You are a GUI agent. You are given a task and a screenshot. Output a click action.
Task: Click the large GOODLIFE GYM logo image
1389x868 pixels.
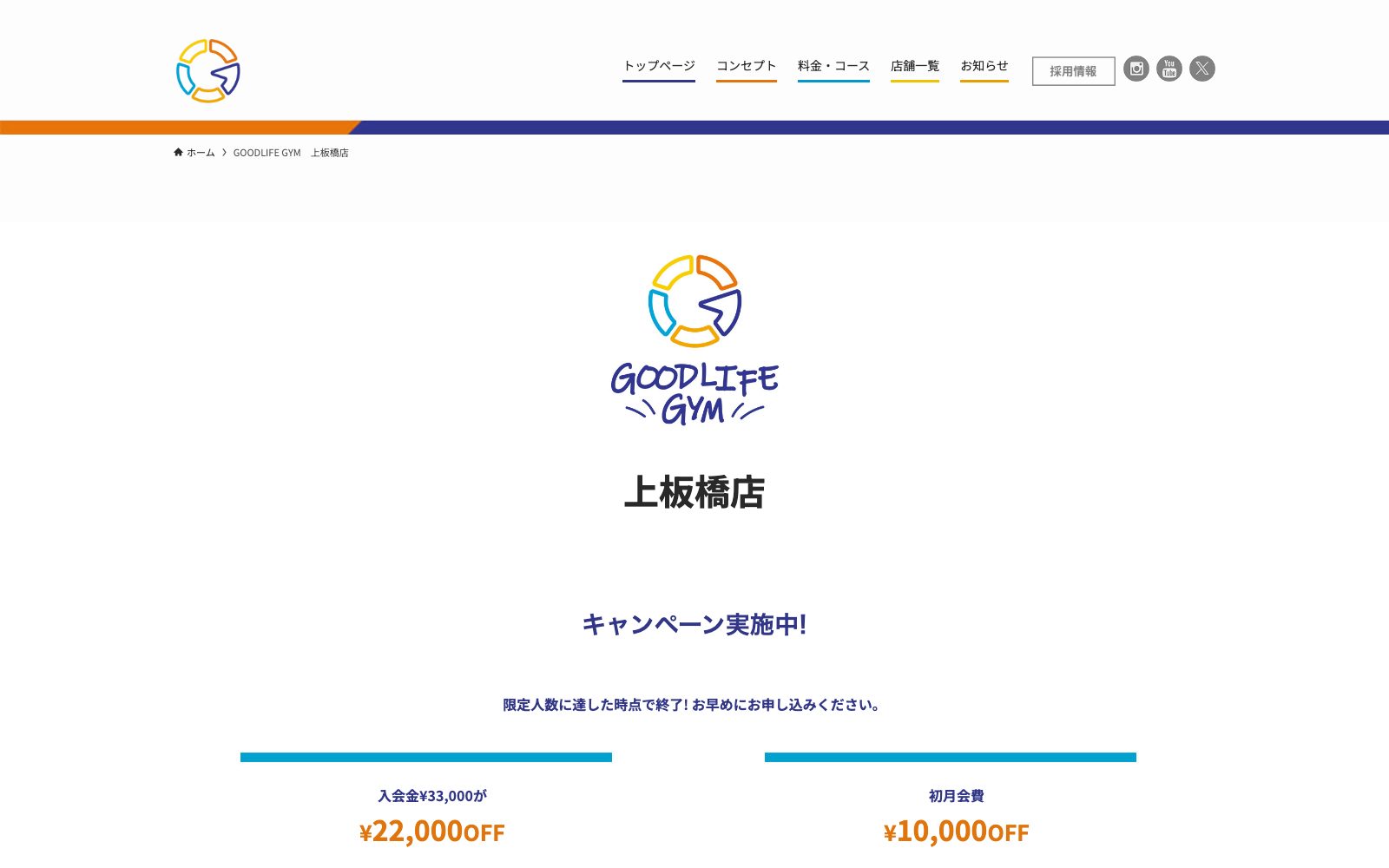click(x=694, y=339)
